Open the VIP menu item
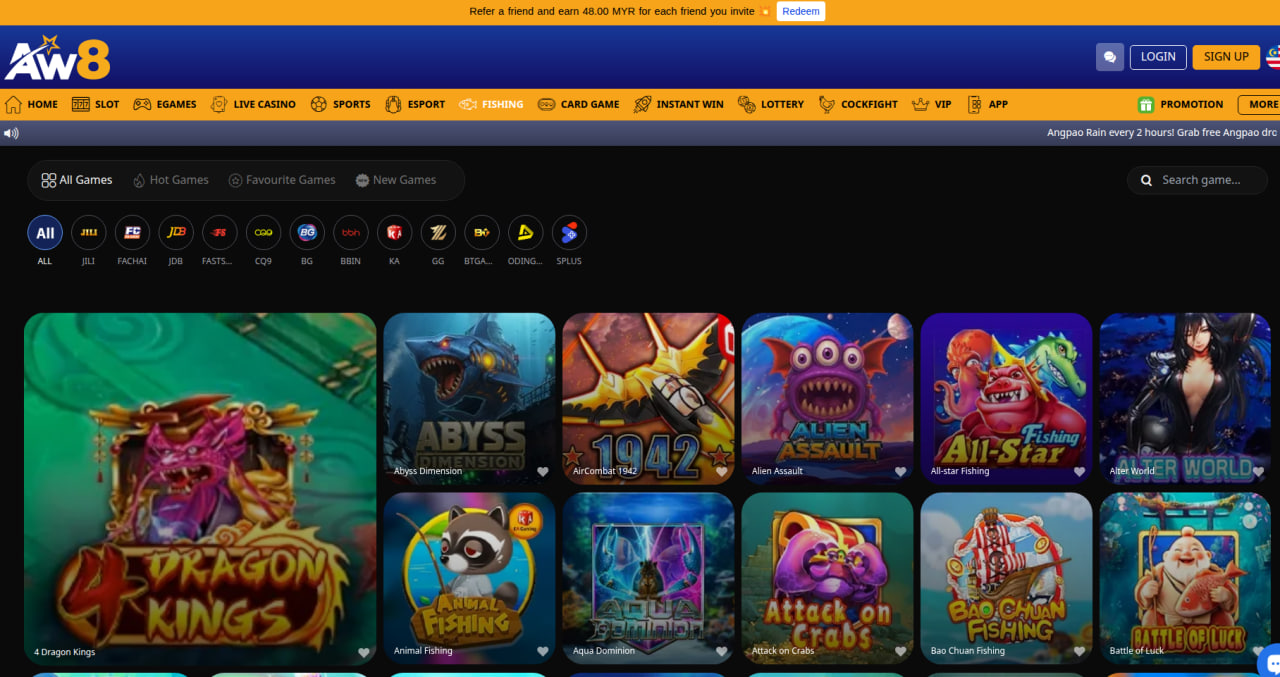1280x677 pixels. click(x=931, y=104)
